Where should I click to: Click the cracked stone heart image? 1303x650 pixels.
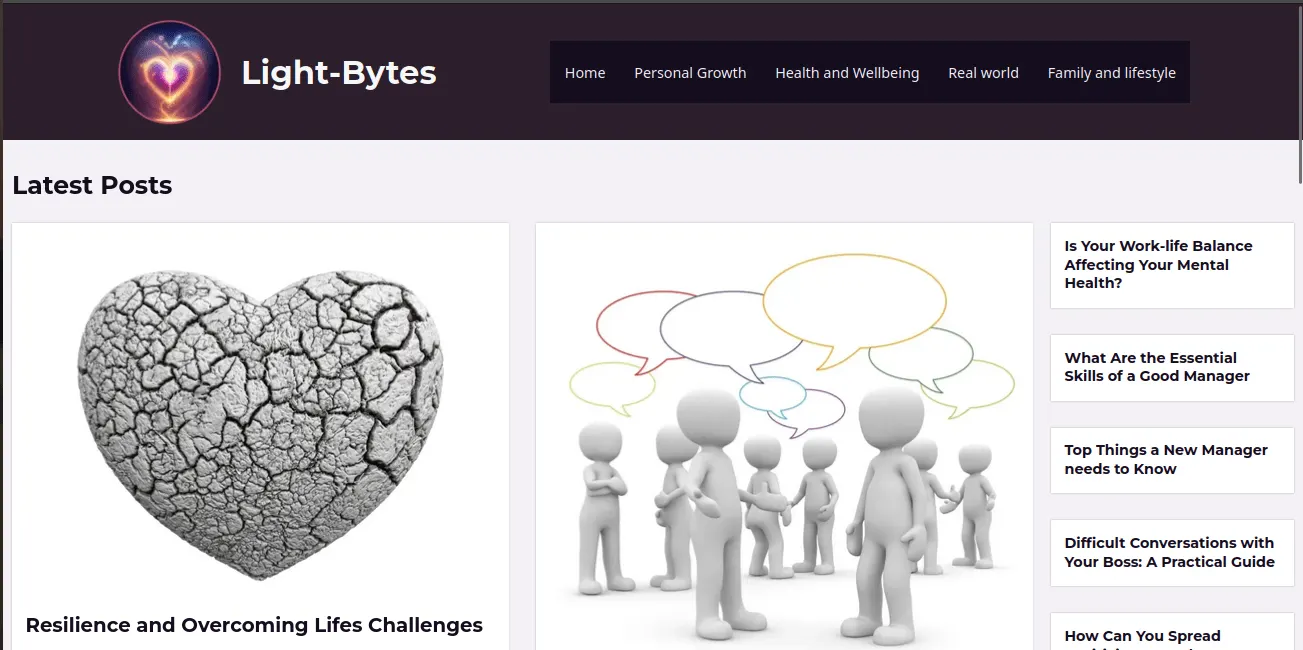click(x=260, y=425)
